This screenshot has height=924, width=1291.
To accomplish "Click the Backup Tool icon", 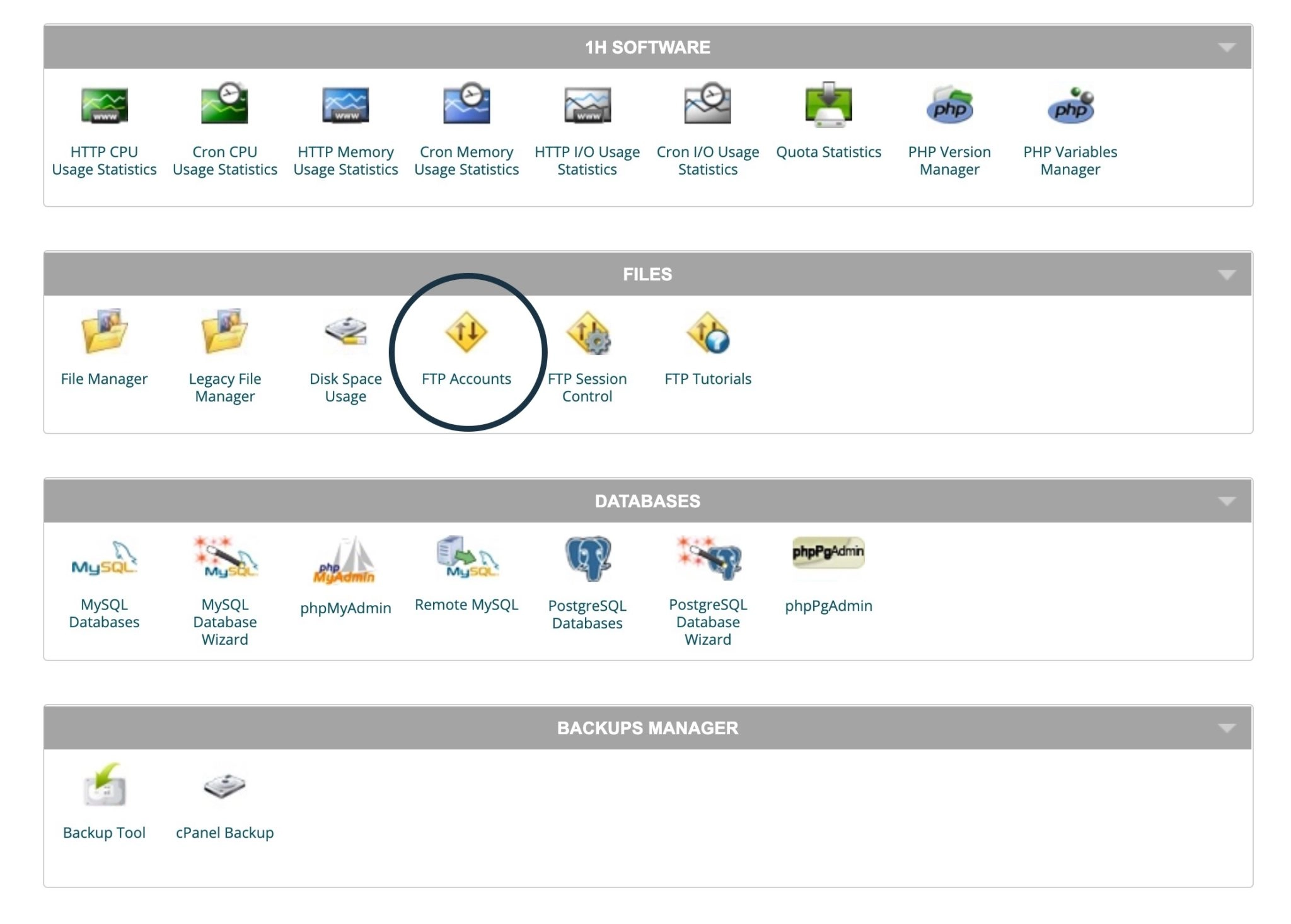I will coord(105,785).
